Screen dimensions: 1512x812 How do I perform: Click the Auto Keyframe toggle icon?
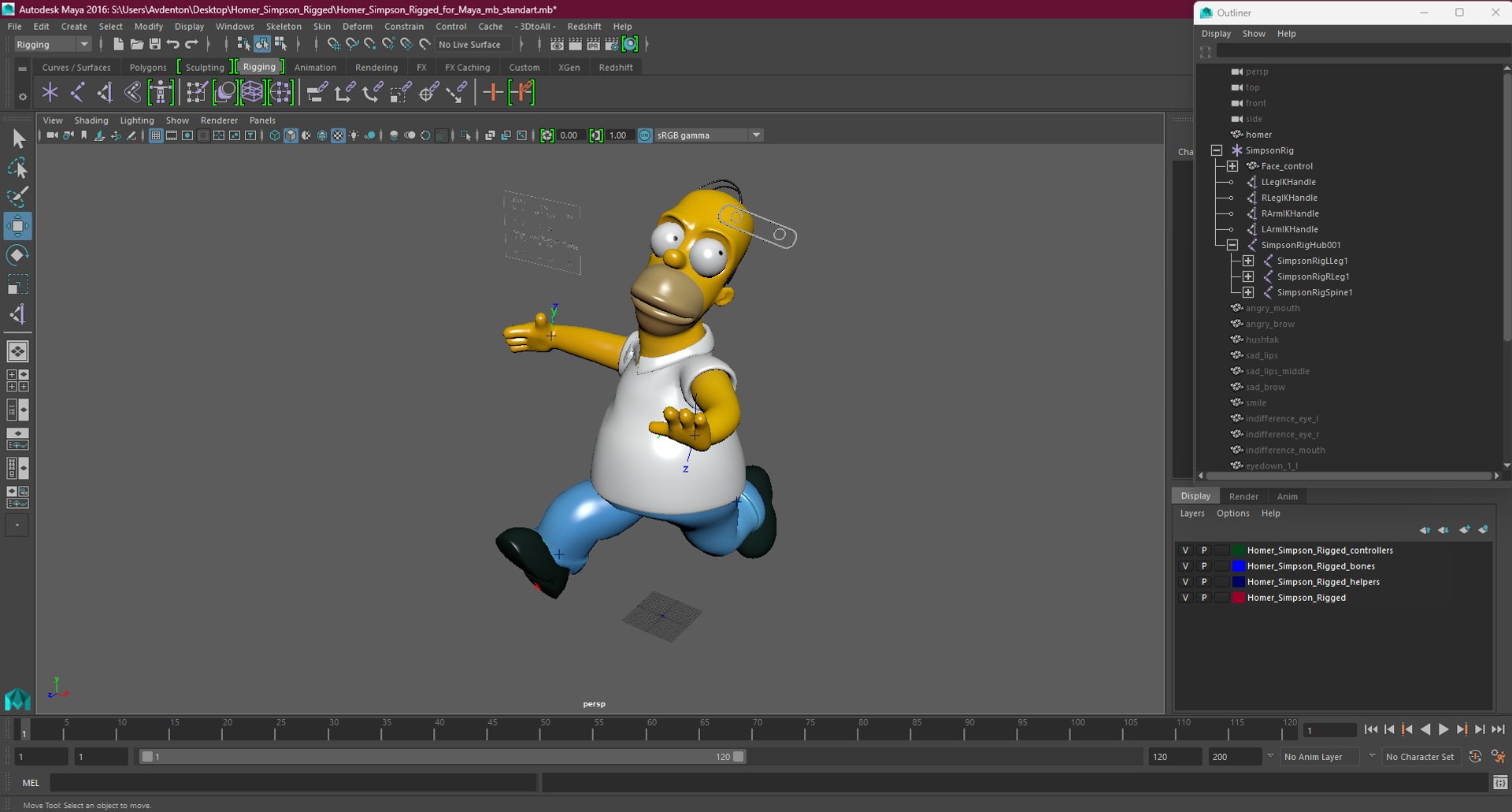tap(1475, 756)
